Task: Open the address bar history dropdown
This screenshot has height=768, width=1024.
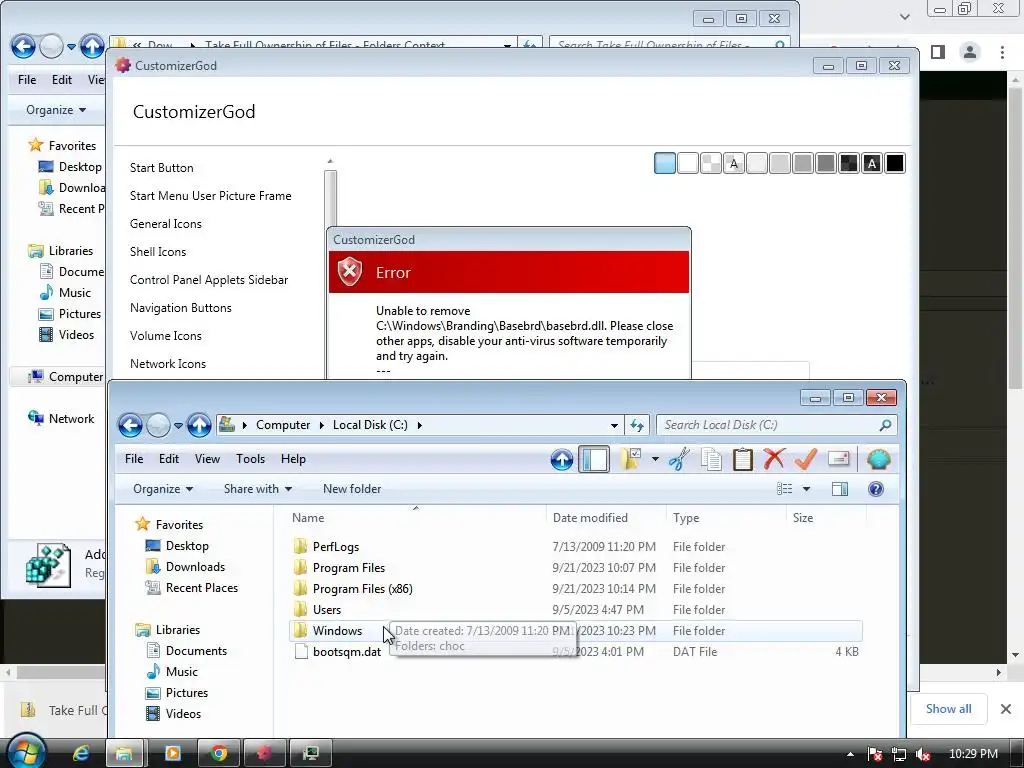Action: tap(614, 425)
